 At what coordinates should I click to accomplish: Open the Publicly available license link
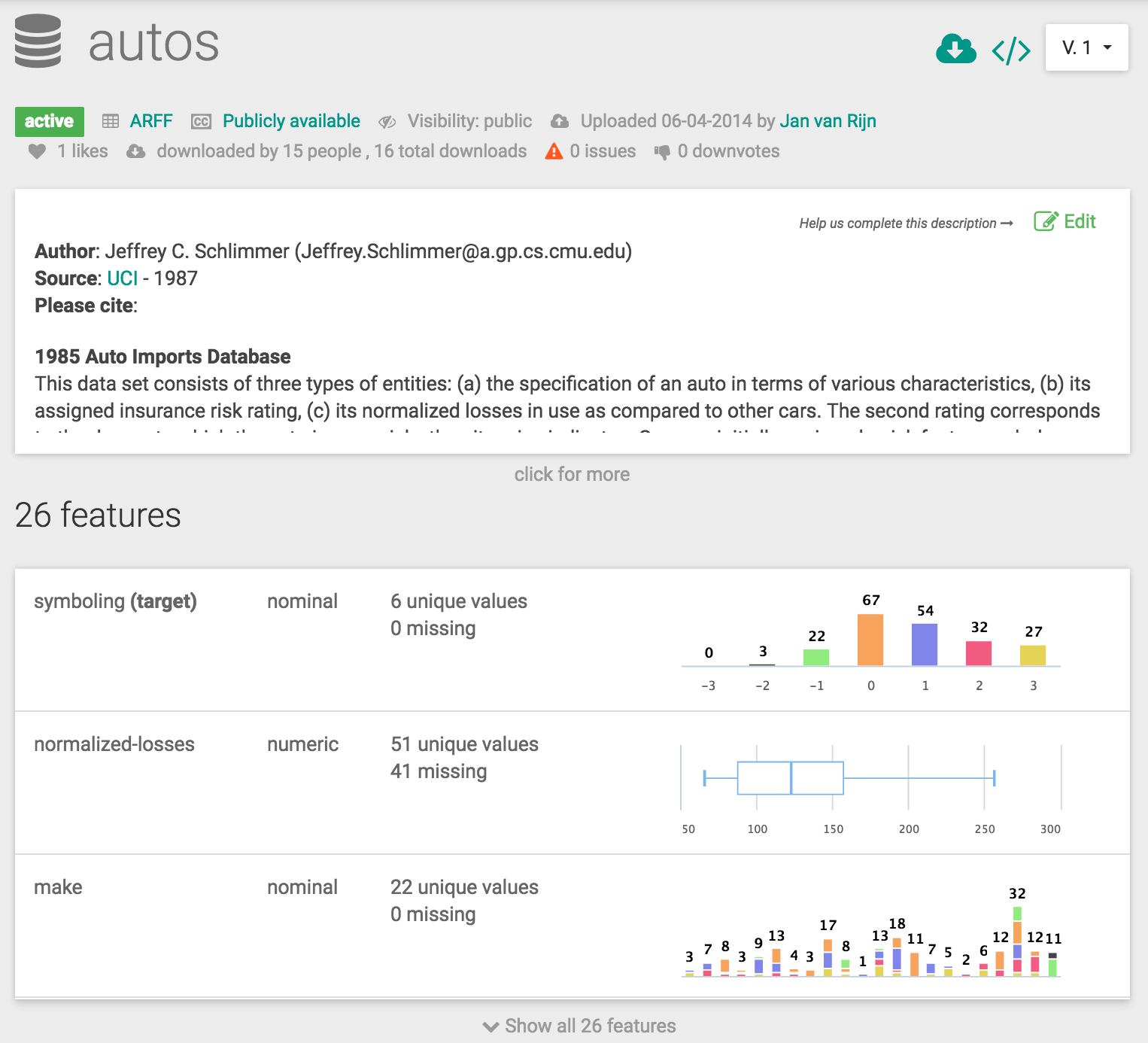coord(291,121)
